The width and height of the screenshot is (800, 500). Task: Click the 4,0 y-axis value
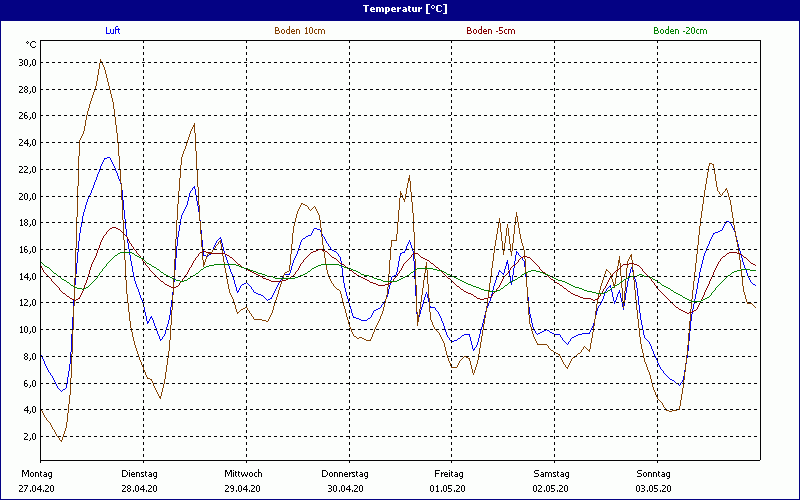(x=29, y=410)
